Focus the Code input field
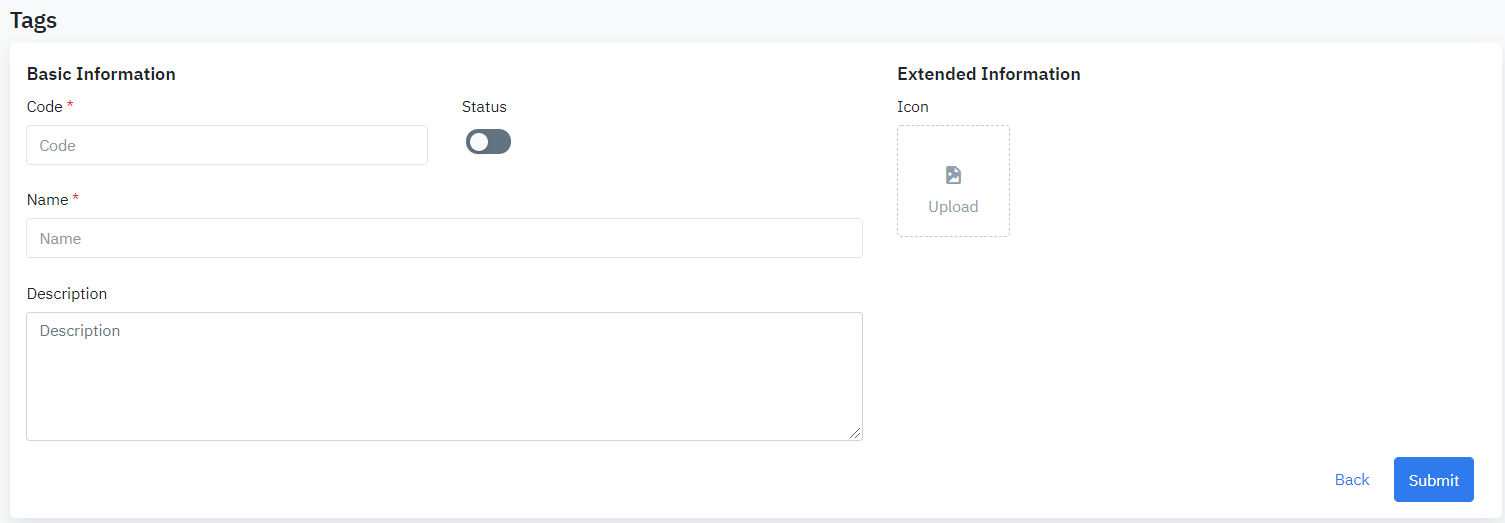The height and width of the screenshot is (523, 1505). coord(227,145)
